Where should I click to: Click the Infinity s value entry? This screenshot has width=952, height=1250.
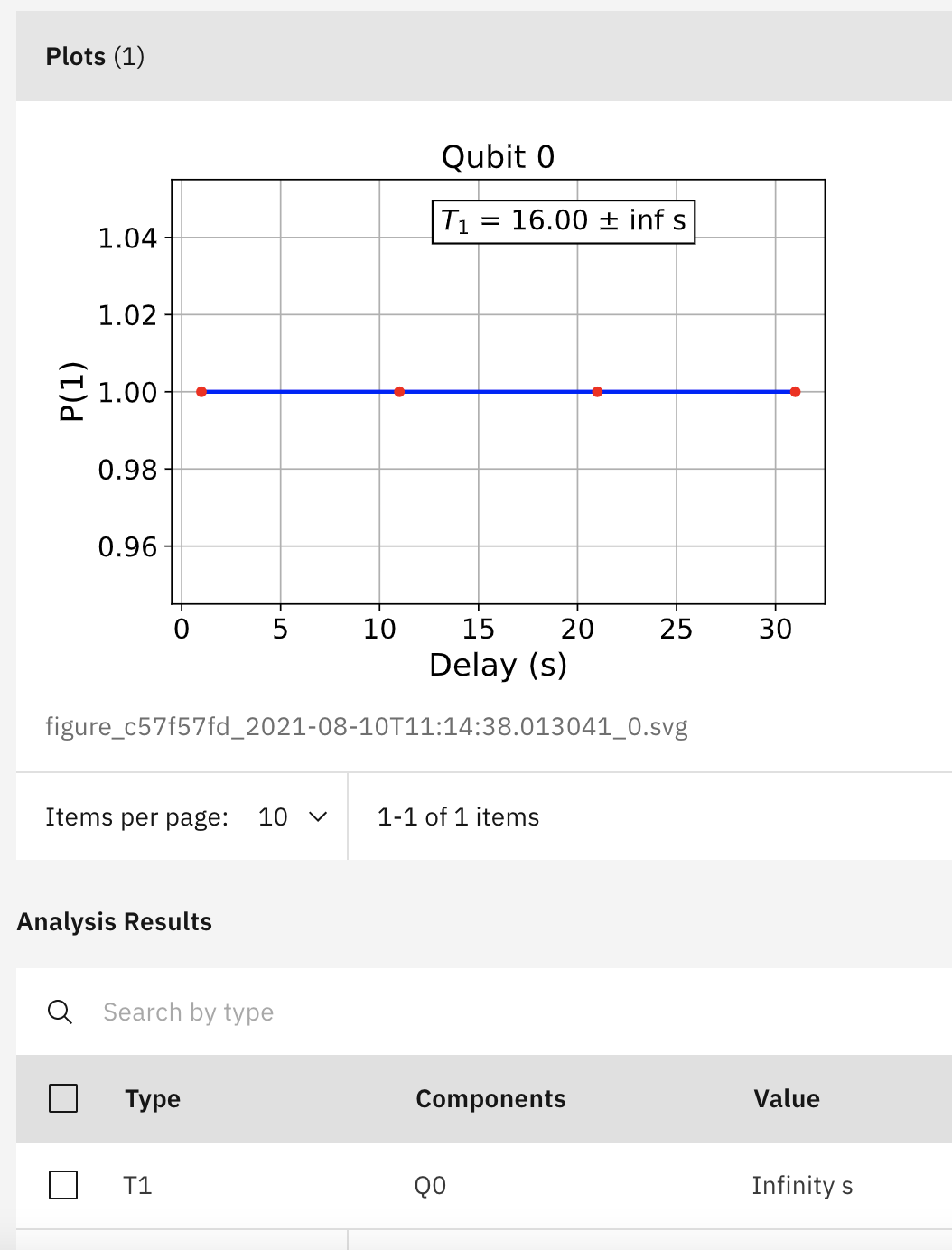pos(802,1185)
